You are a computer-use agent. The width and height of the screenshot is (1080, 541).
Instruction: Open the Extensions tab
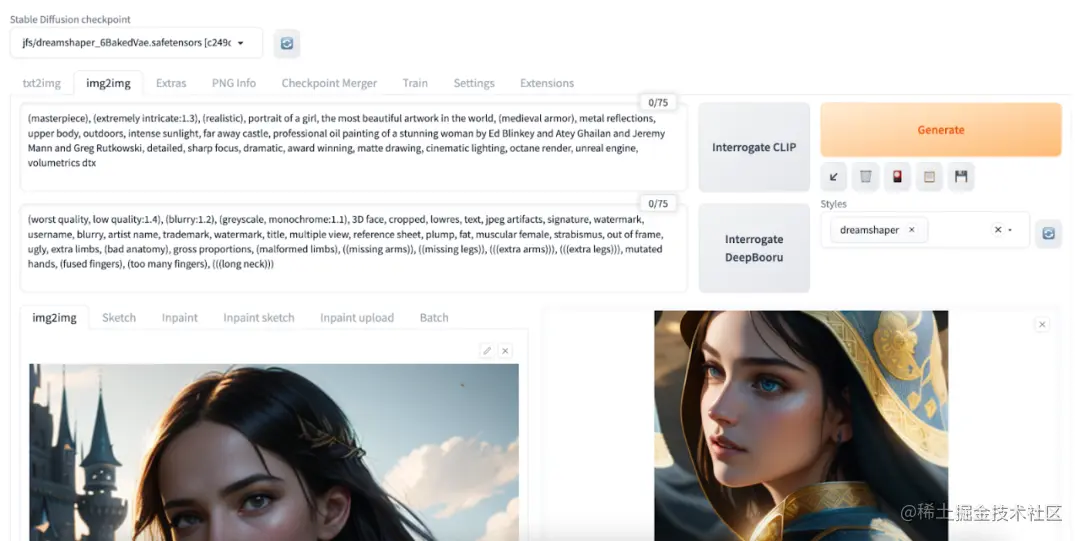coord(547,83)
